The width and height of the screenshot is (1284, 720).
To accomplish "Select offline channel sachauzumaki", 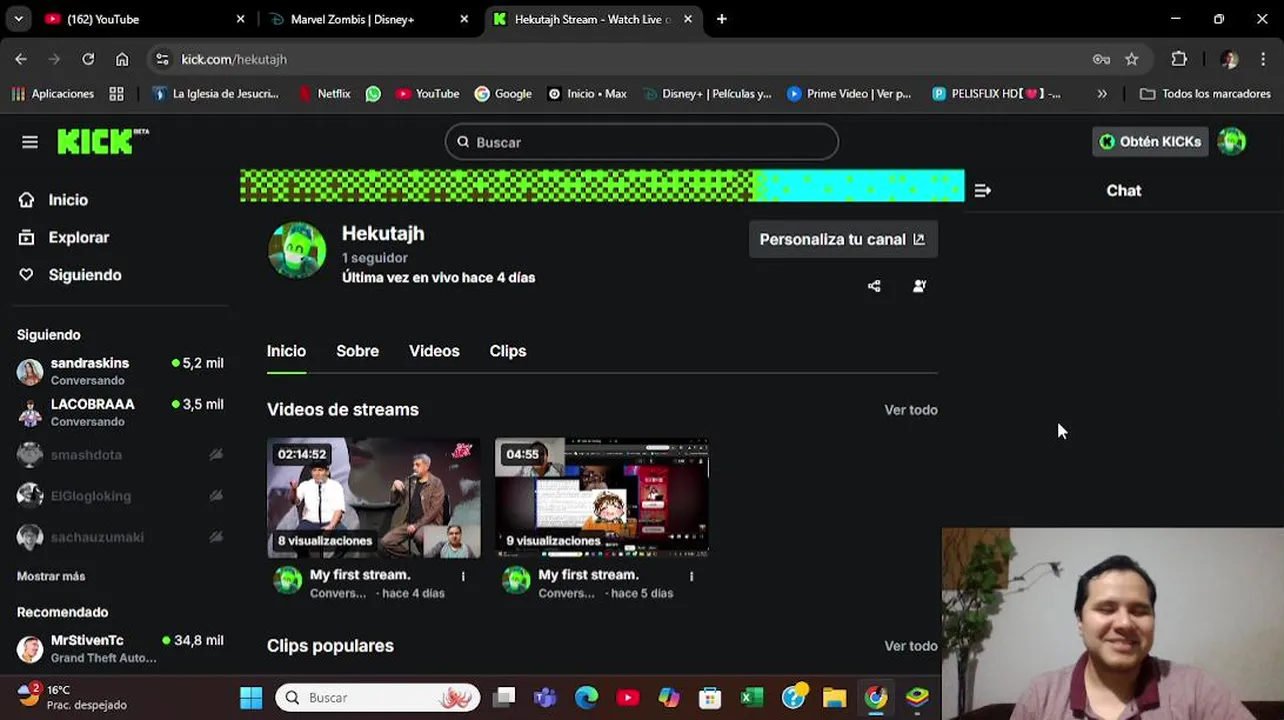I will 120,537.
